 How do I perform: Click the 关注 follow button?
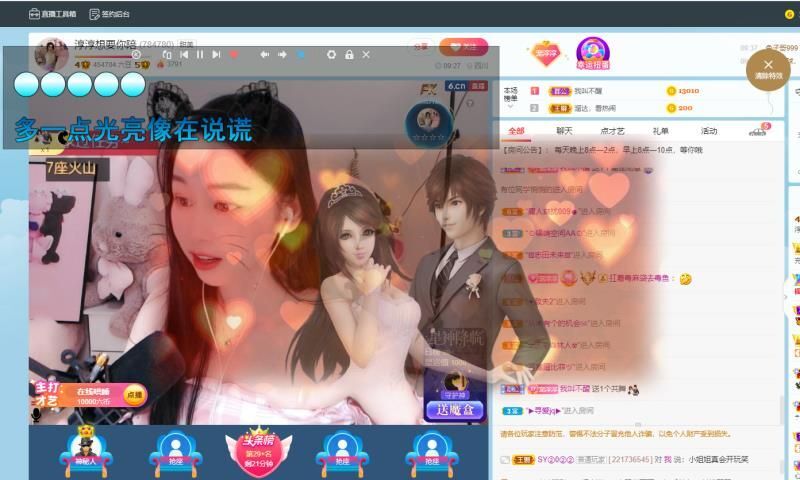(463, 47)
